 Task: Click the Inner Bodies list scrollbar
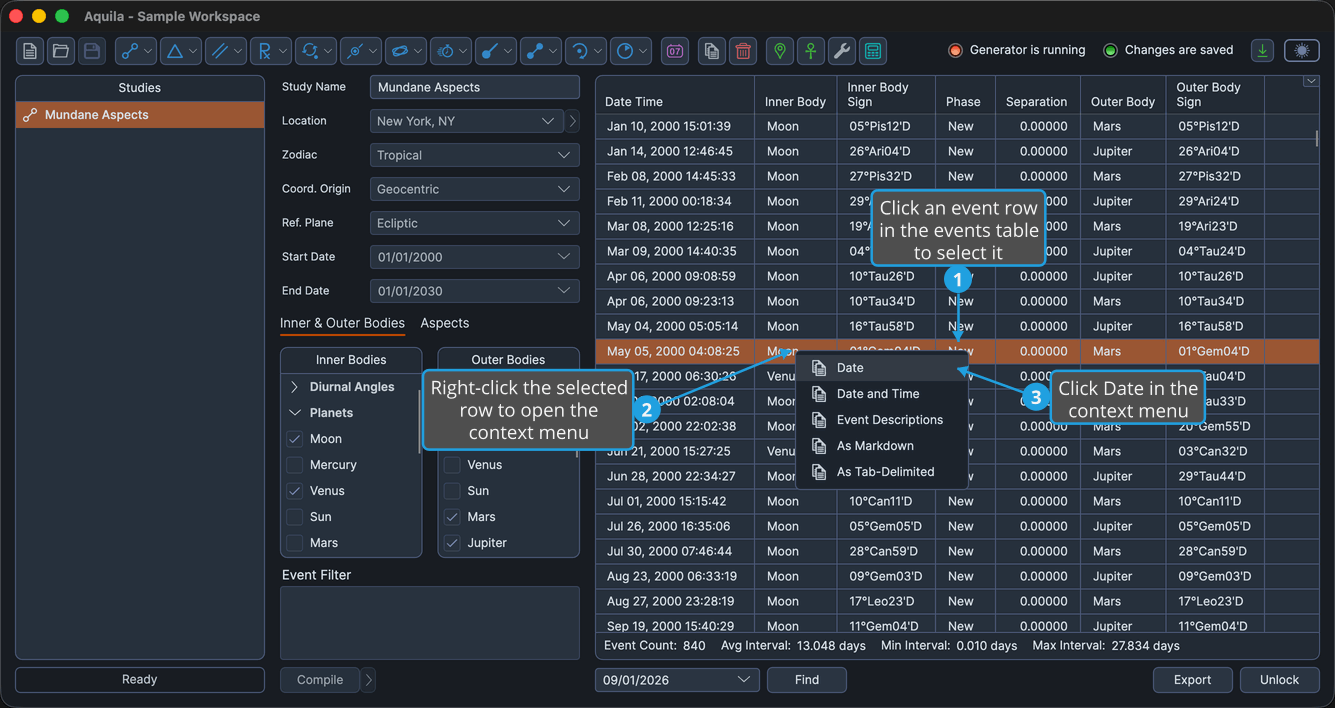419,422
